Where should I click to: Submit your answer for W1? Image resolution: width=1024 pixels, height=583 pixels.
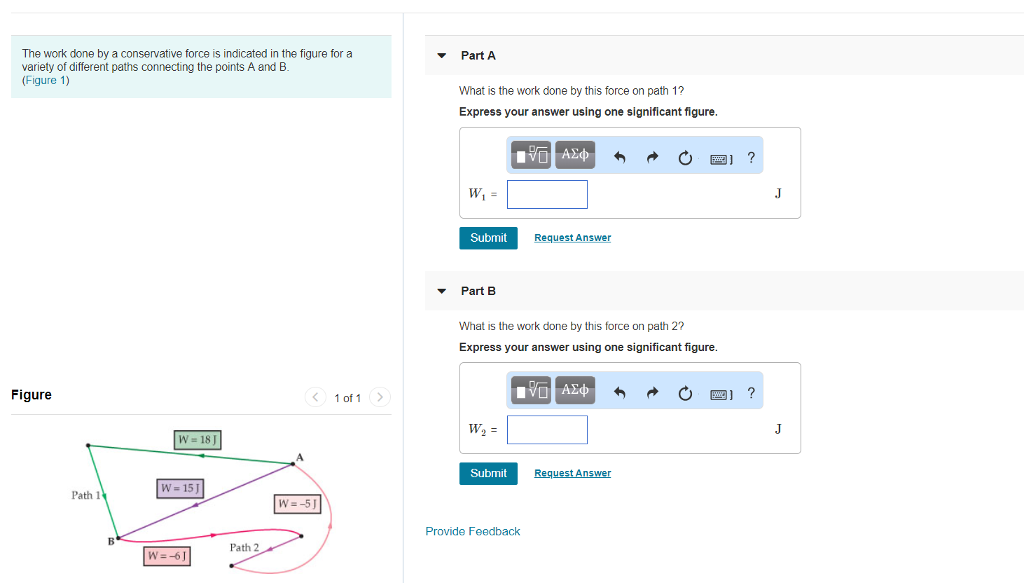pyautogui.click(x=488, y=238)
